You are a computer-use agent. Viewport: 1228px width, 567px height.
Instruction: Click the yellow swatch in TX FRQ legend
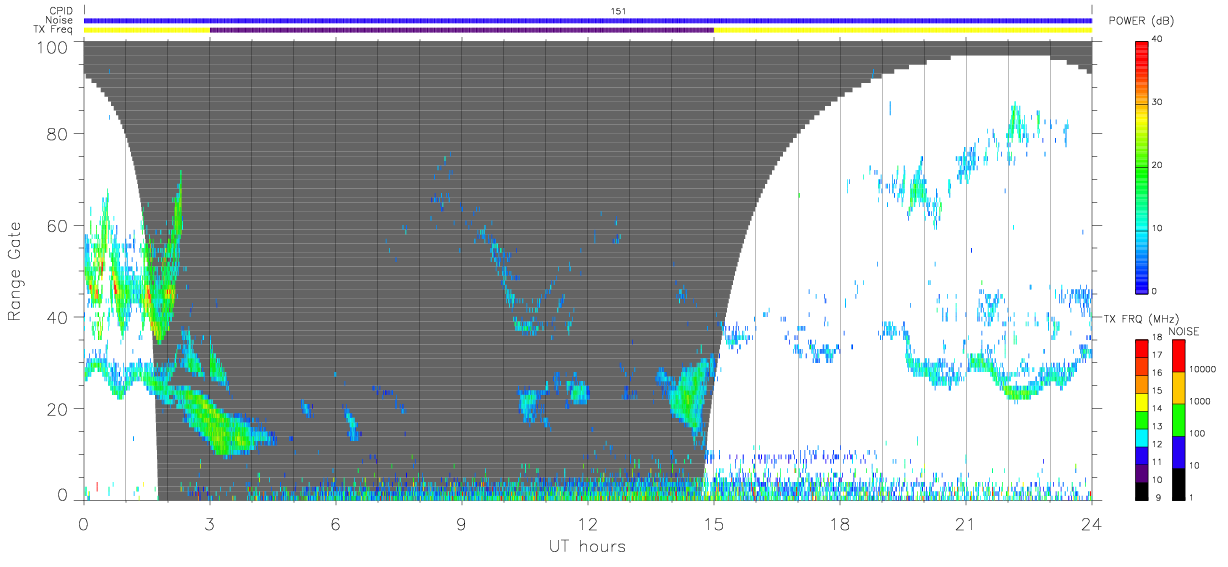coord(1142,400)
